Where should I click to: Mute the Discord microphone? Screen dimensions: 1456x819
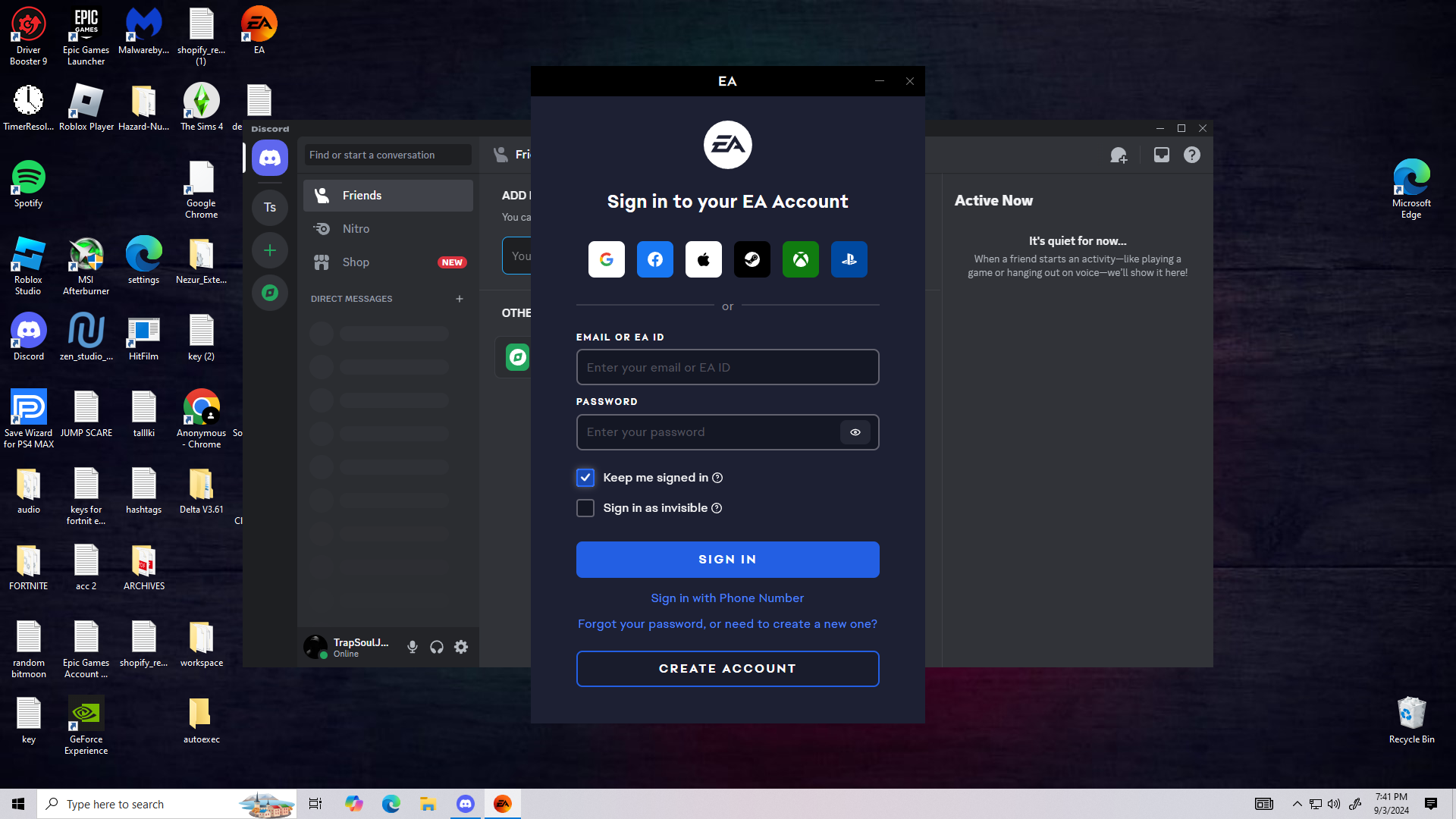click(x=413, y=647)
